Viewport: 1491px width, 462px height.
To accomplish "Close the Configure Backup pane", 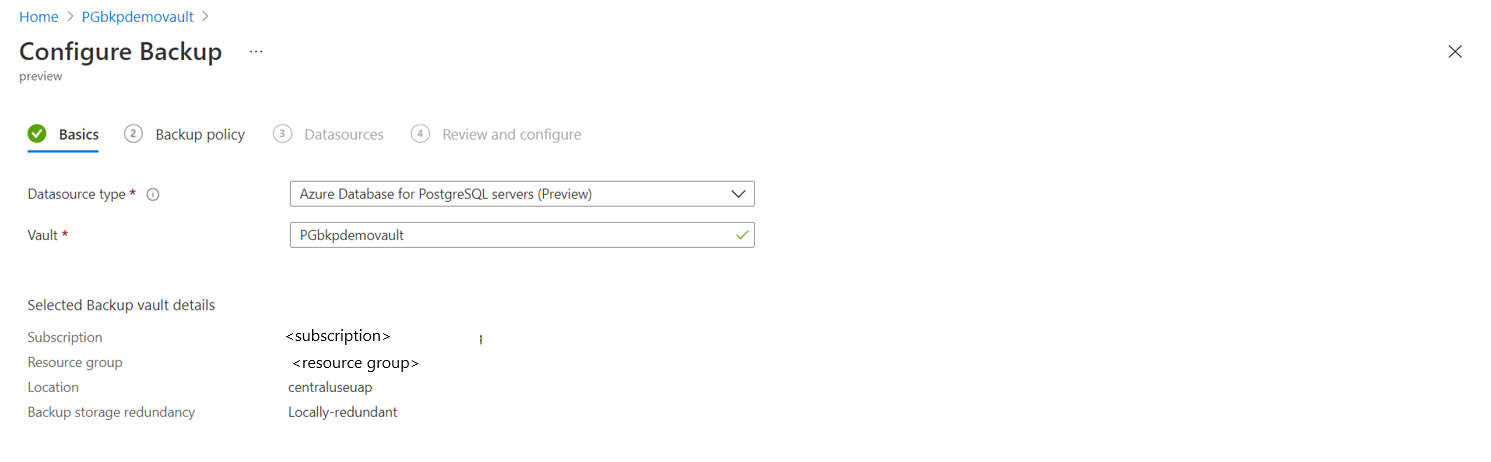I will 1455,52.
